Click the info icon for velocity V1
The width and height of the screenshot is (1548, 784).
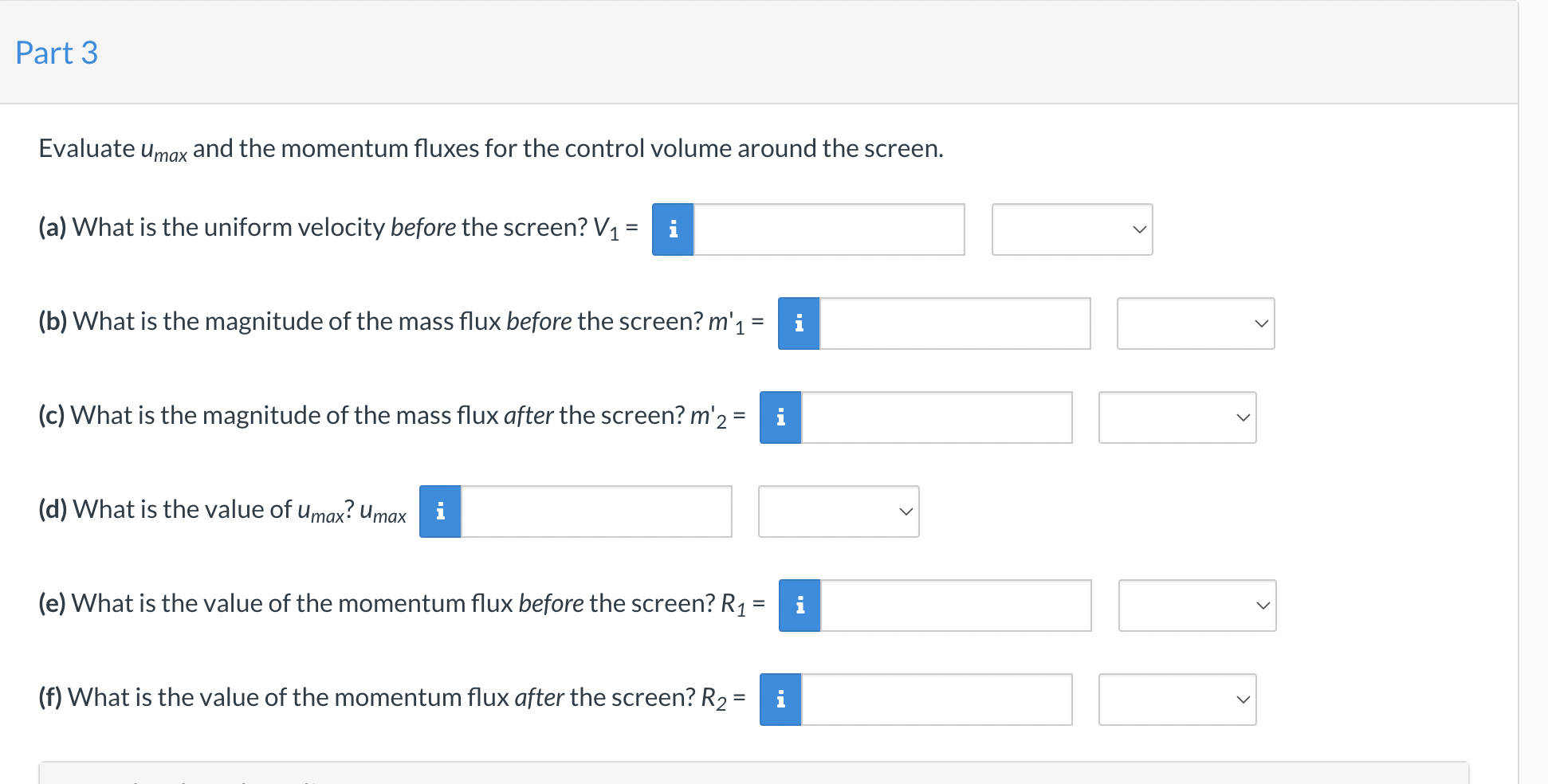tap(672, 229)
